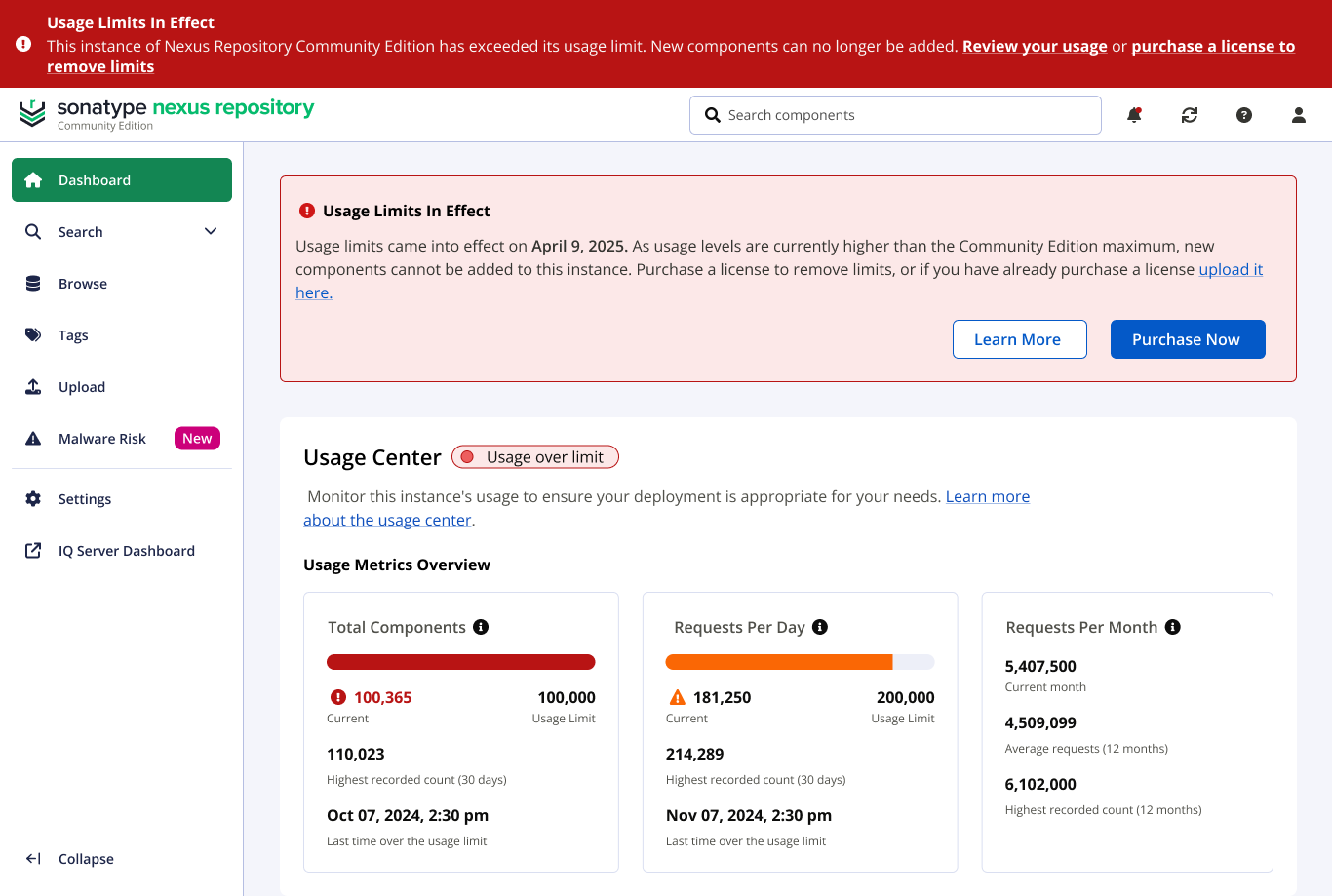Click the Tags icon in sidebar
1332x896 pixels.
tap(33, 335)
